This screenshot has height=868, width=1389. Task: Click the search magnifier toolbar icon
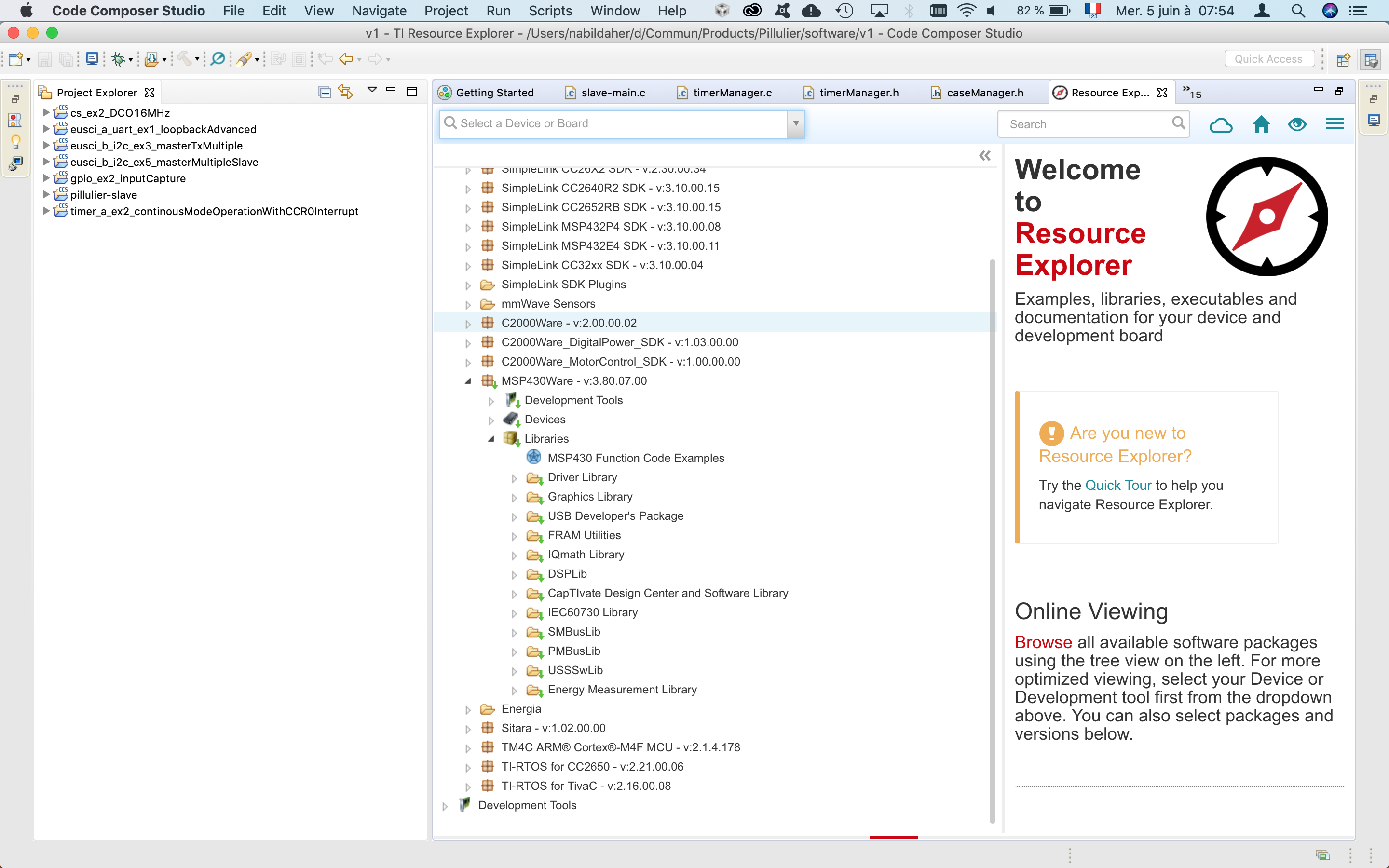[x=218, y=59]
